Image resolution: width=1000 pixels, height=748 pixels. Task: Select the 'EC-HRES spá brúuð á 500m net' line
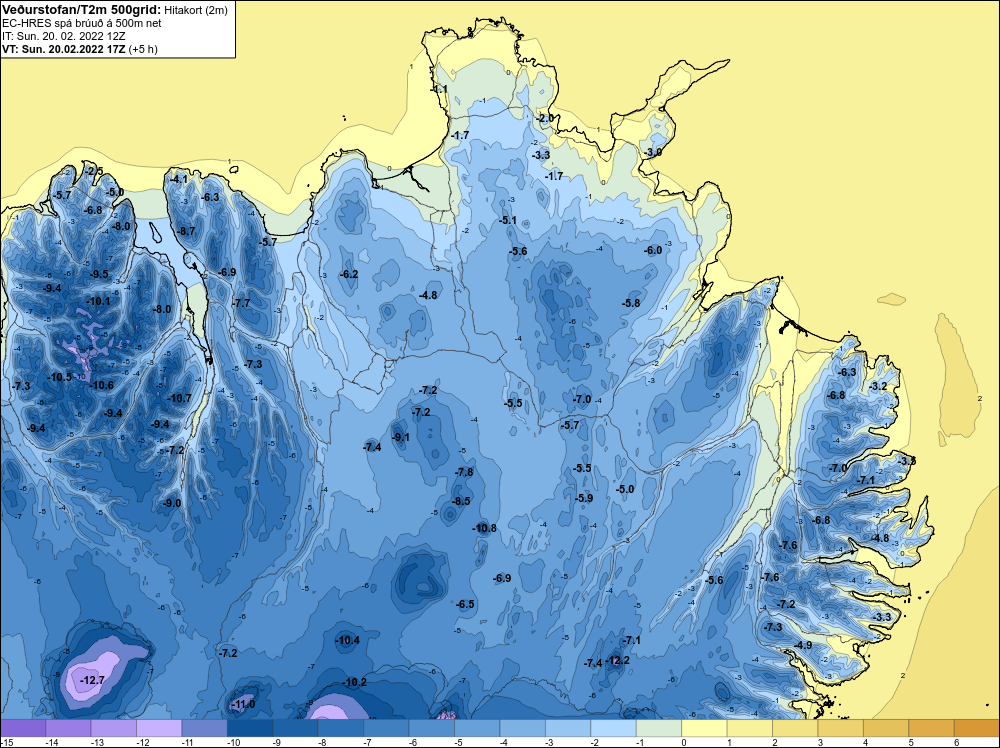[x=81, y=23]
